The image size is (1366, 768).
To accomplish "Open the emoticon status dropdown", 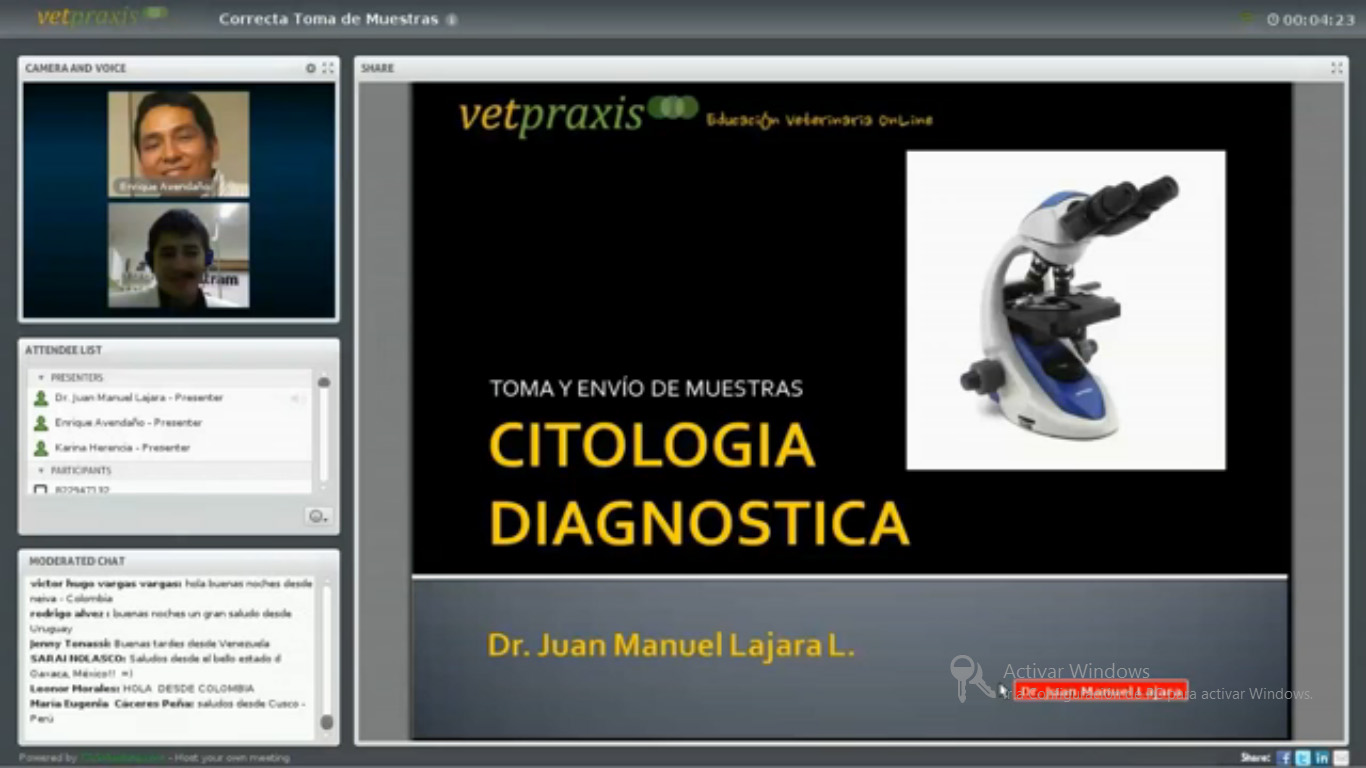I will point(317,516).
